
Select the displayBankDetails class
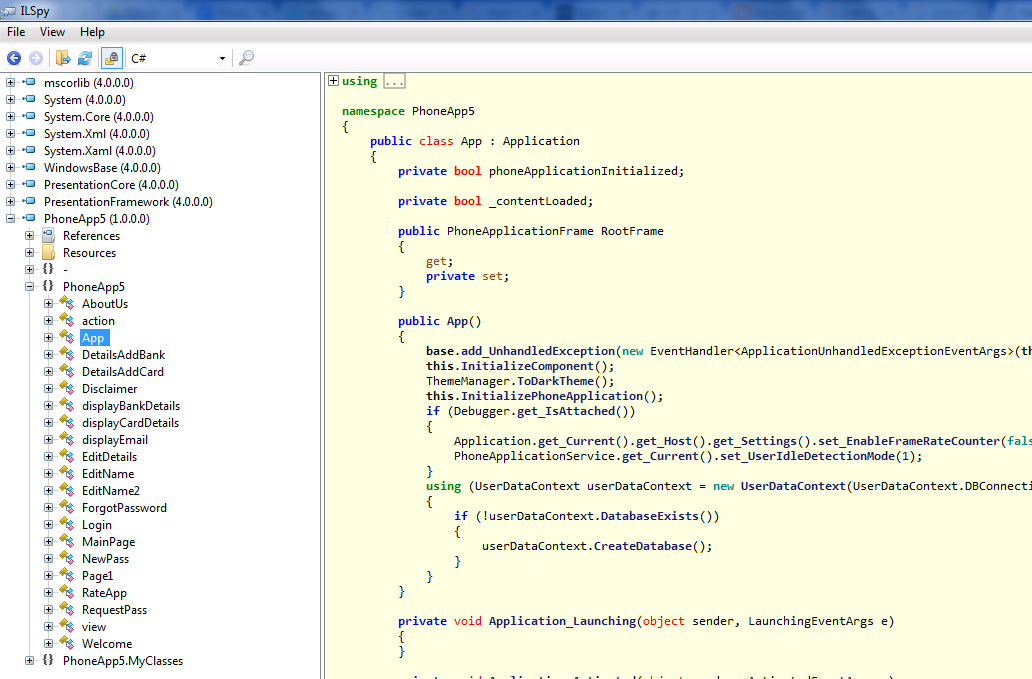(131, 406)
